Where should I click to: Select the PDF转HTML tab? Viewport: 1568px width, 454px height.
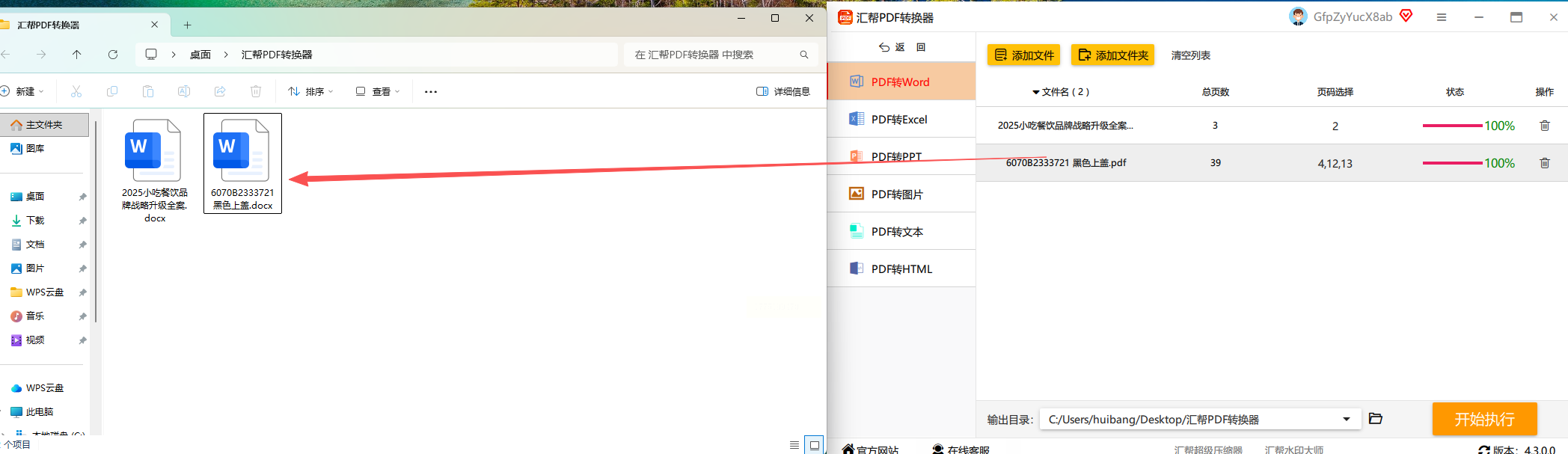pyautogui.click(x=901, y=269)
